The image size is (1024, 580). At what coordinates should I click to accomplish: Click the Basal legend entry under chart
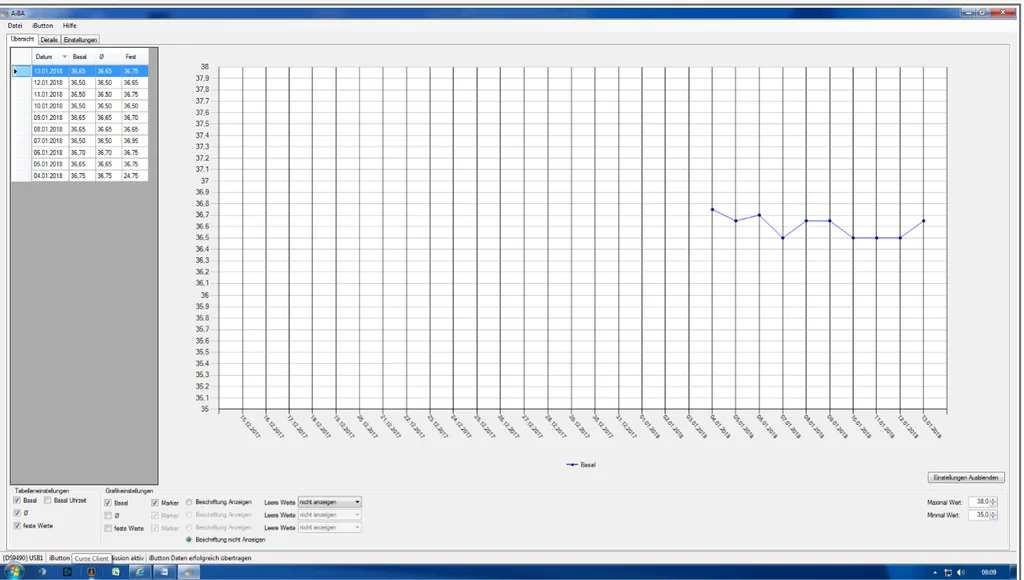(x=581, y=464)
